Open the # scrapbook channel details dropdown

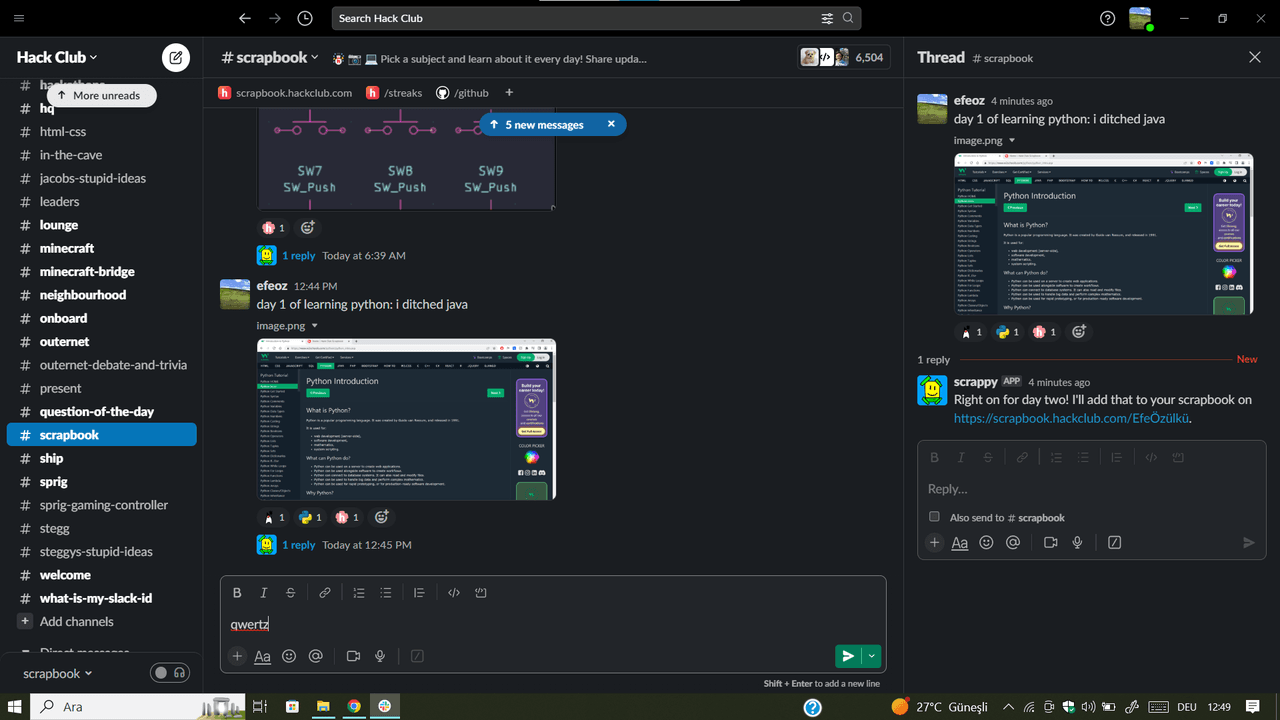[270, 57]
